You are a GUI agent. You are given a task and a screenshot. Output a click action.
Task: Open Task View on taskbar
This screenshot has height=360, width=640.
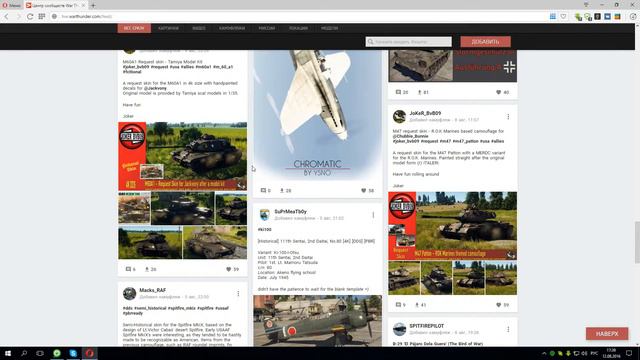[x=40, y=353]
